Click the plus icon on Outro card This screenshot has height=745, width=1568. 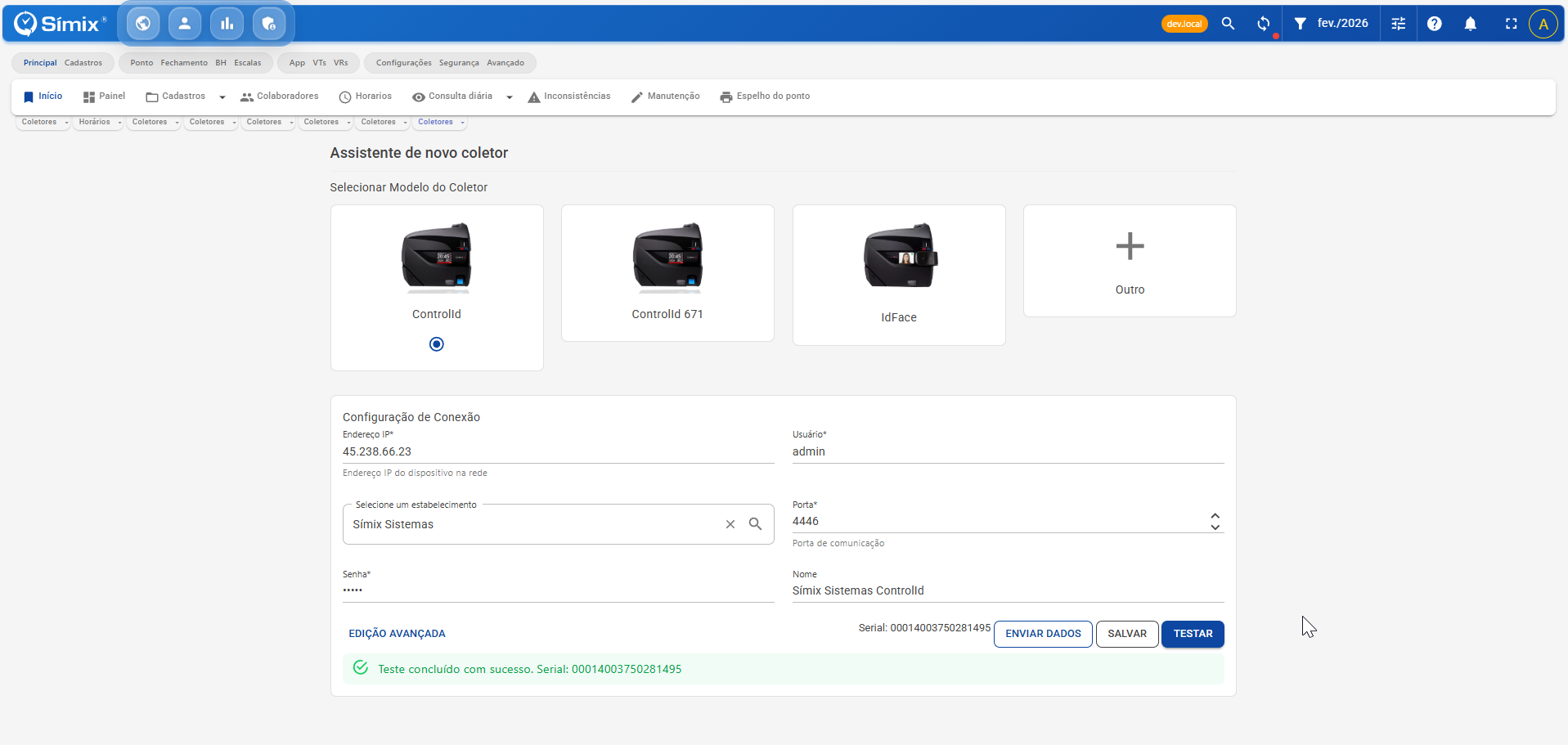point(1130,246)
